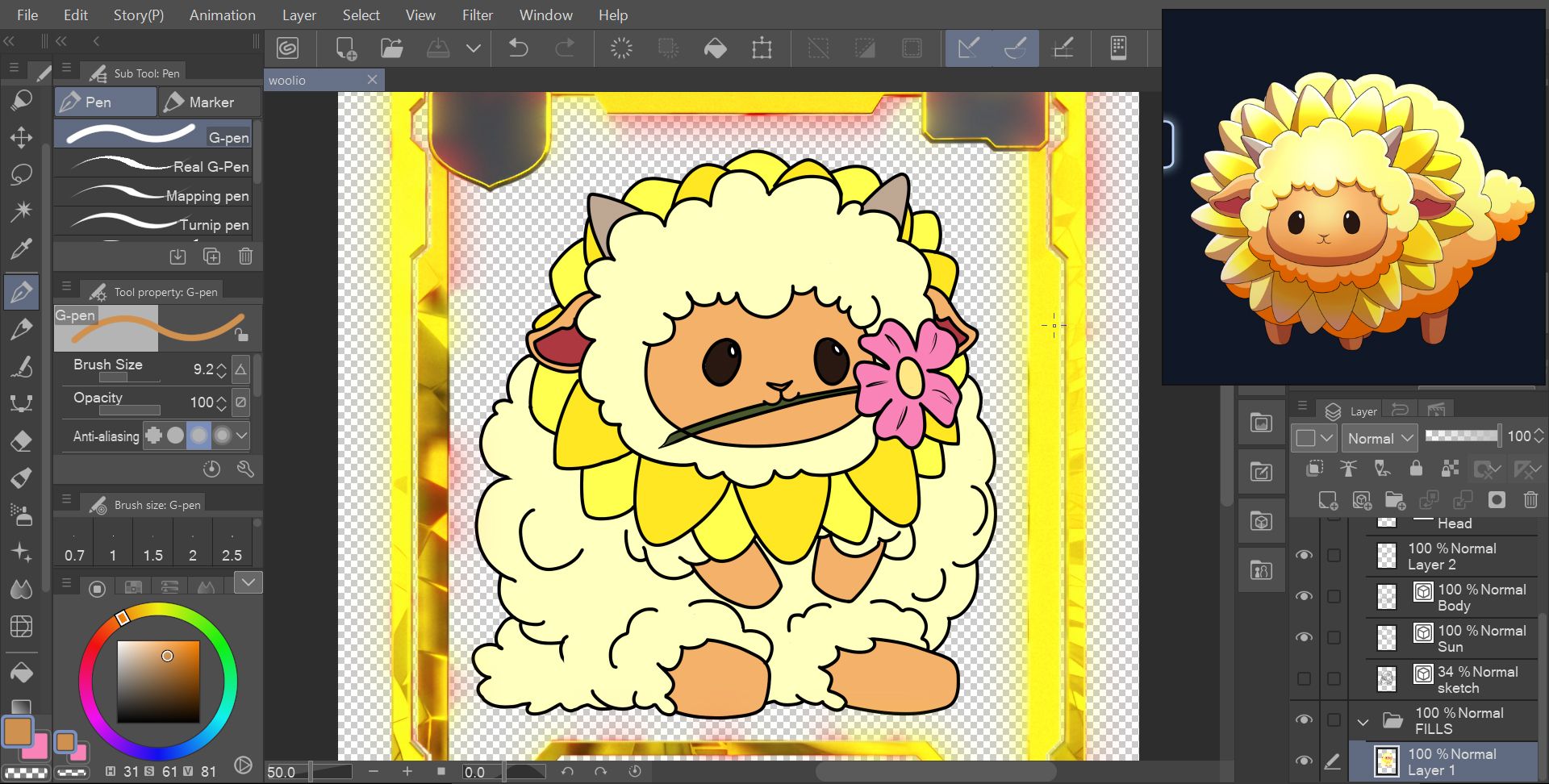
Task: Open file with folder icon
Action: (392, 48)
